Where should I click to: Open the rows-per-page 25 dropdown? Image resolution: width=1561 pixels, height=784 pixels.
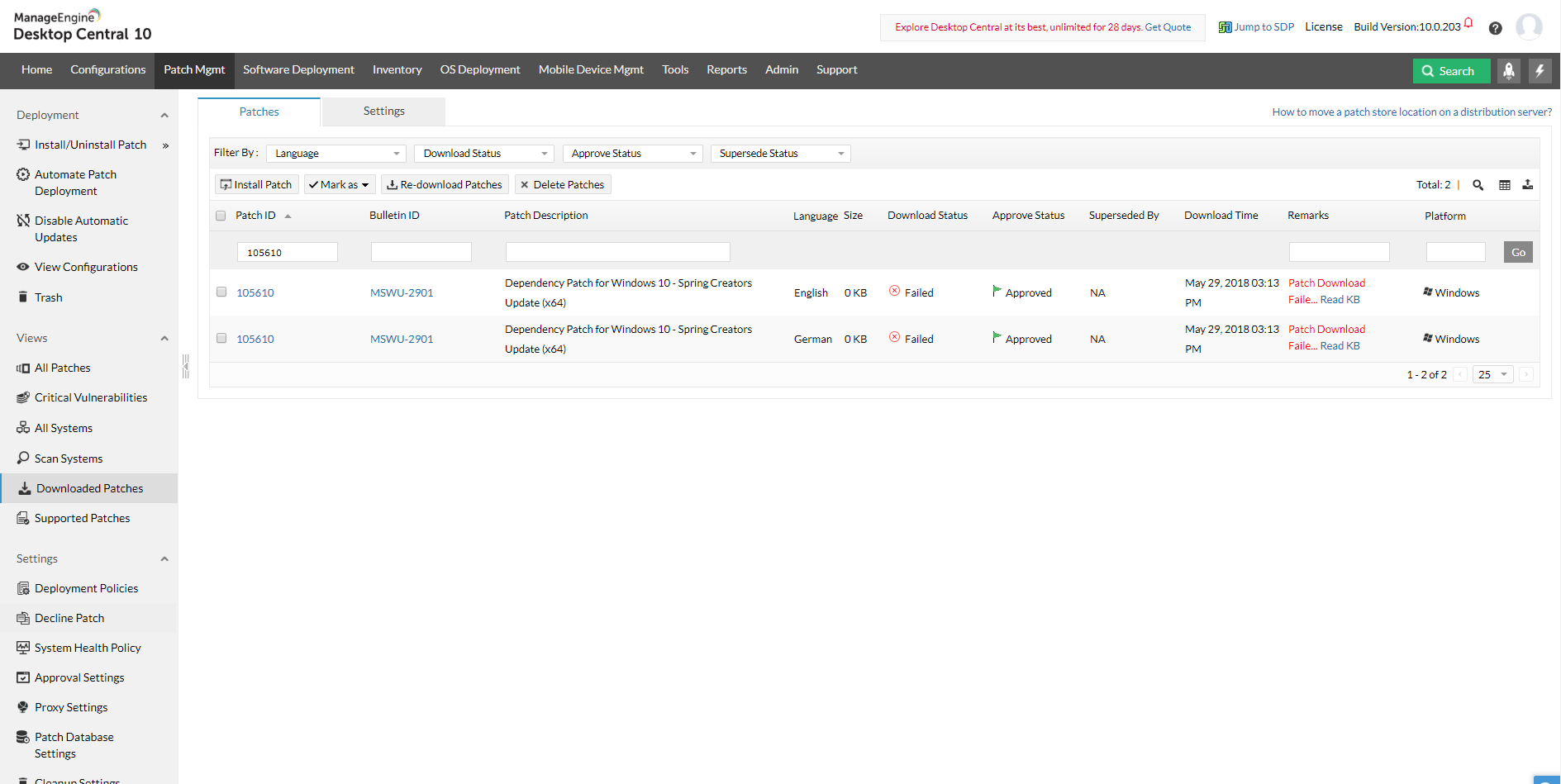click(x=1493, y=374)
